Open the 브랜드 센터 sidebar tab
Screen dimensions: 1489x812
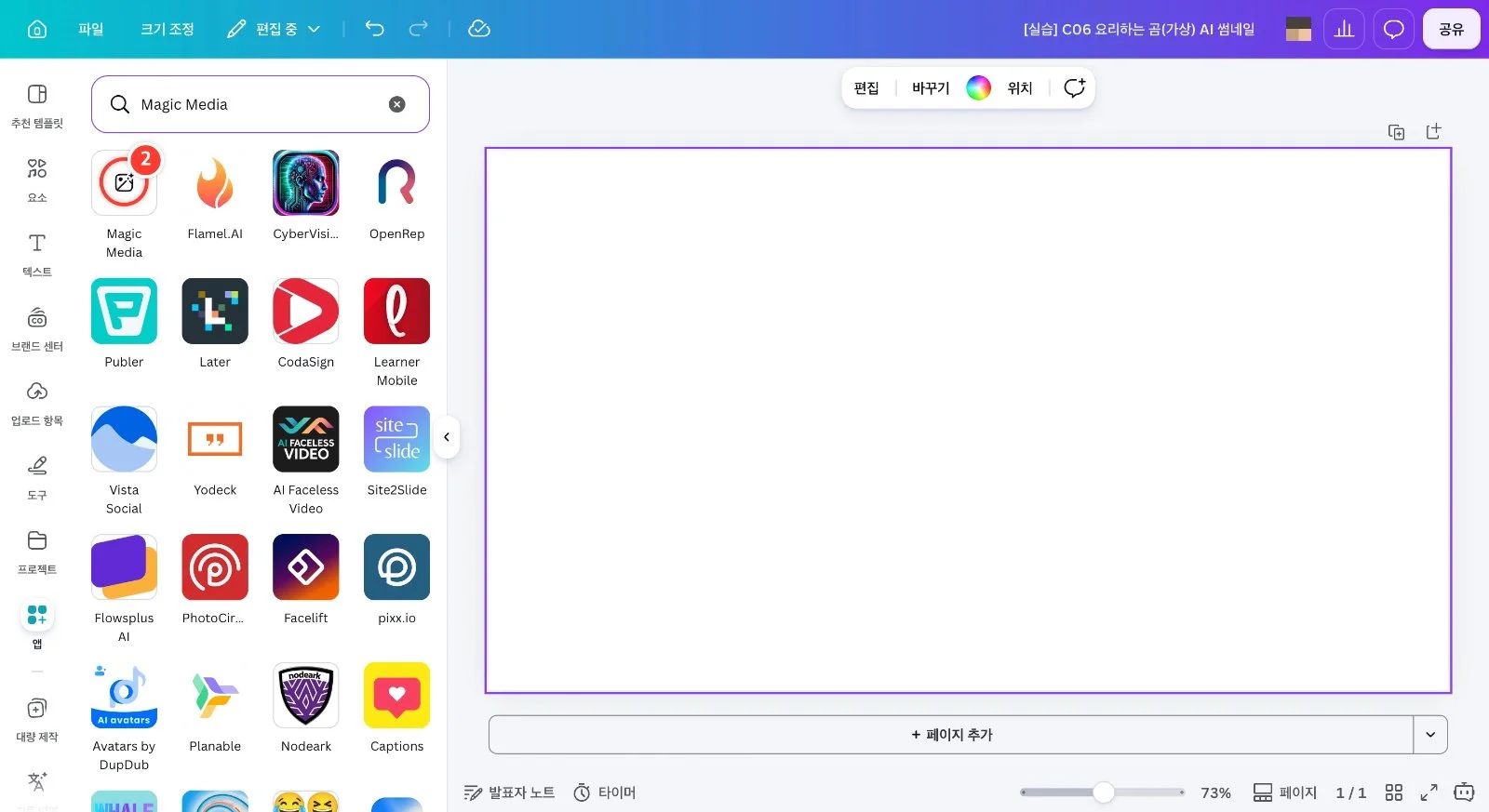pos(37,328)
